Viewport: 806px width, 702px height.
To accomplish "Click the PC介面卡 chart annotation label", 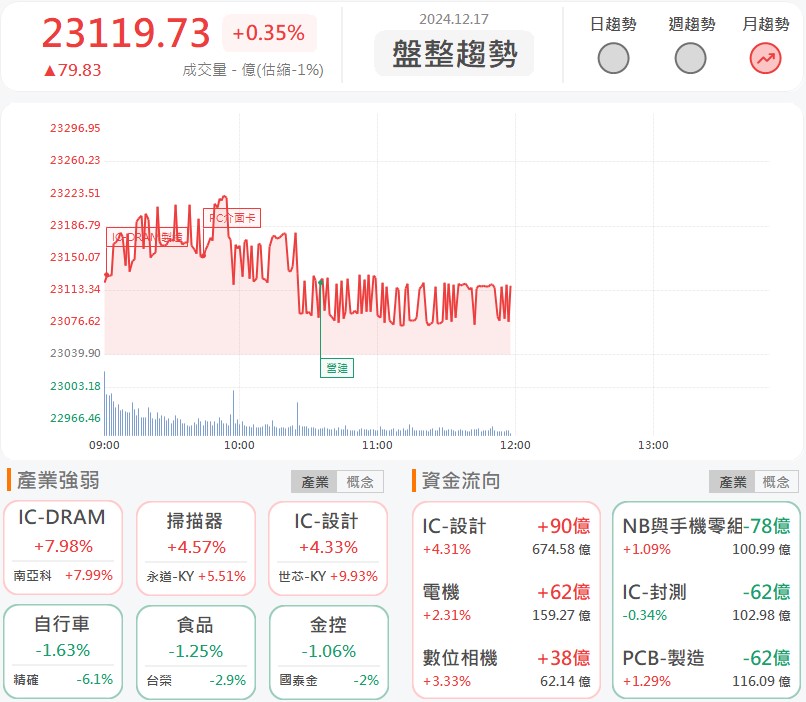I will (x=232, y=218).
